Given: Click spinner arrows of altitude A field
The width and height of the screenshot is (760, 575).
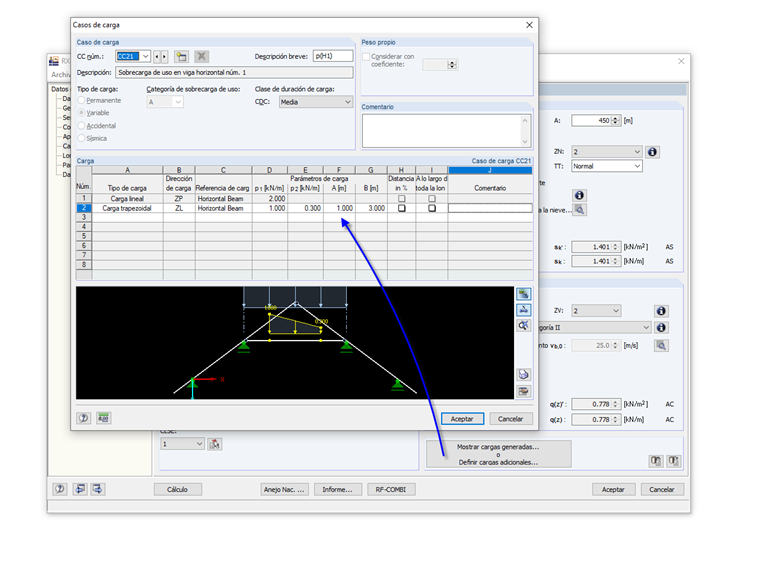Looking at the screenshot, I should point(616,121).
